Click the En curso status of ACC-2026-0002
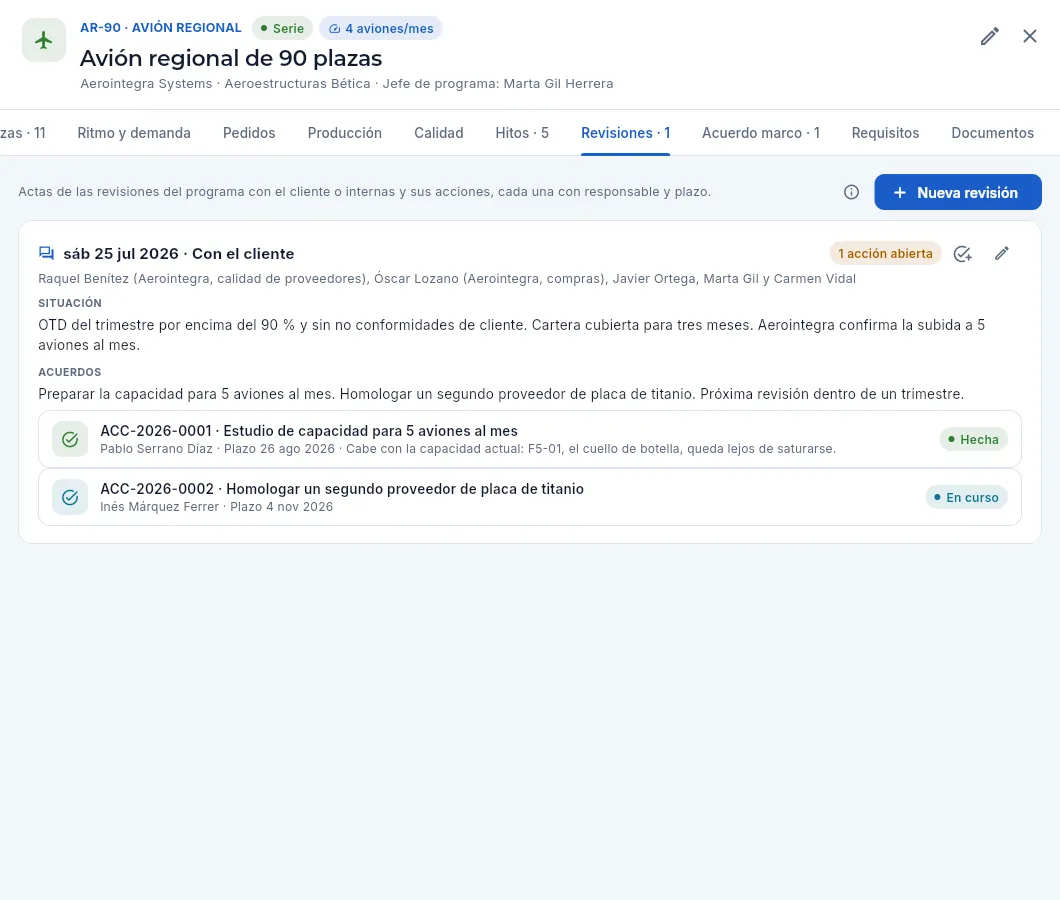 tap(966, 498)
